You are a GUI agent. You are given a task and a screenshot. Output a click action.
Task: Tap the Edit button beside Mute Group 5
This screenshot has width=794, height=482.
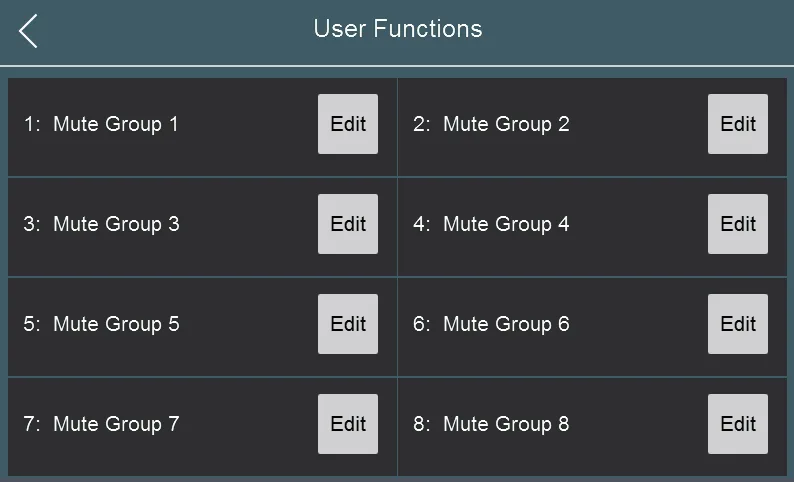coord(348,324)
